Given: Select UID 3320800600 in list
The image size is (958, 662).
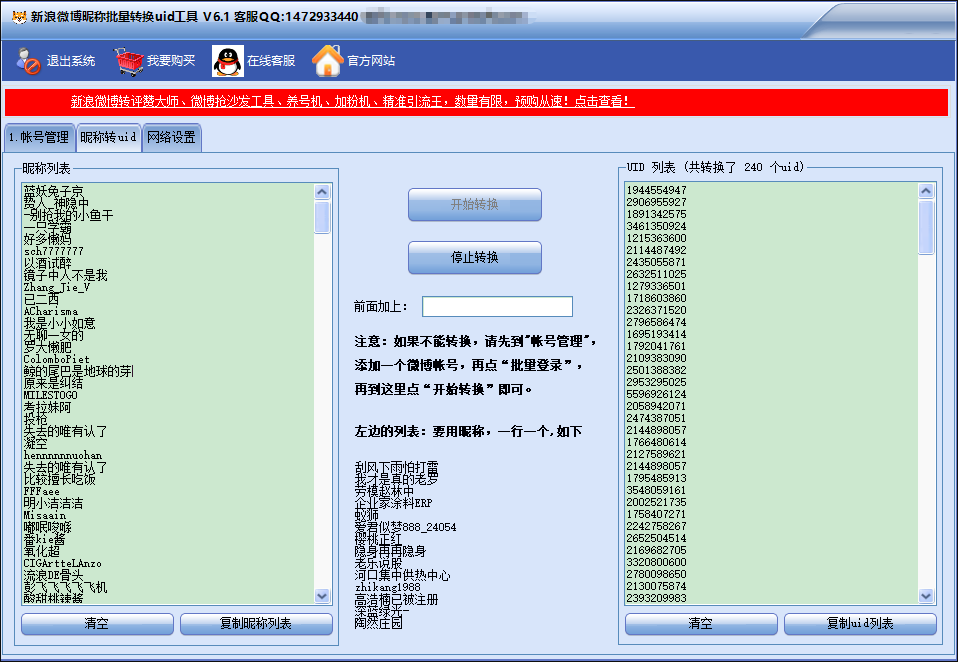Looking at the screenshot, I should (x=657, y=562).
